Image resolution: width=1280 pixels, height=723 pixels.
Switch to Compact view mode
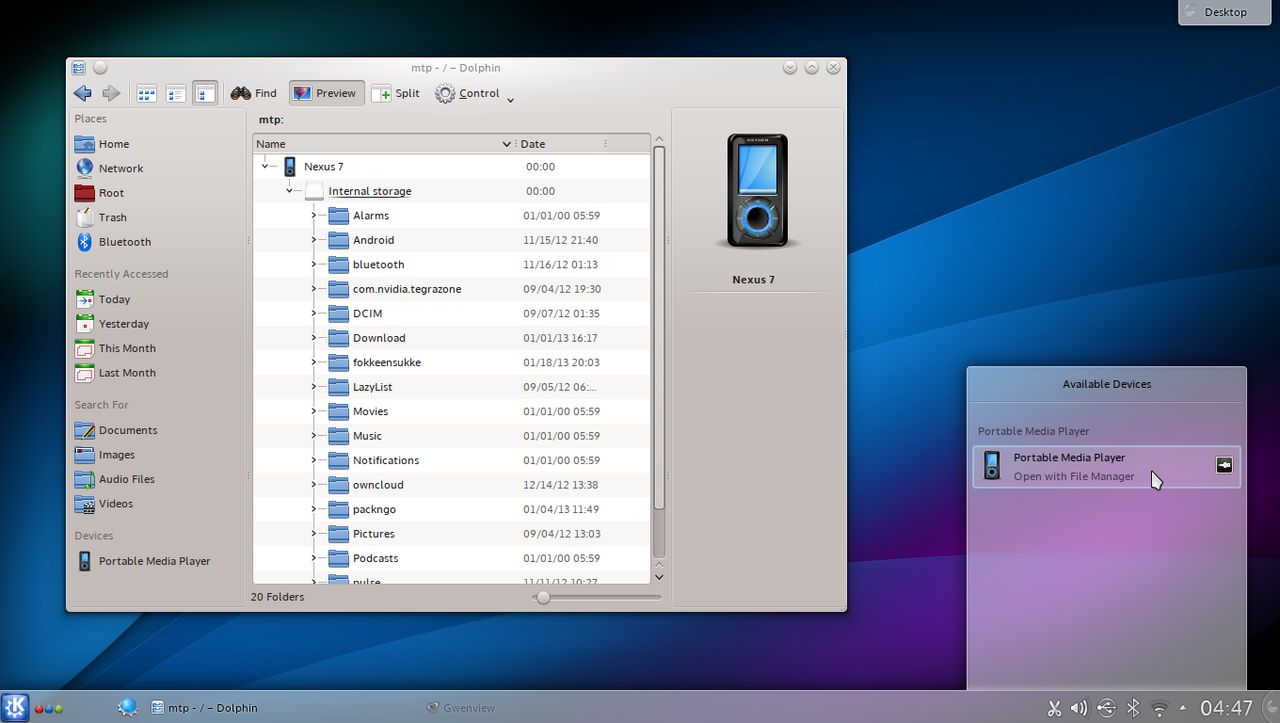coord(176,93)
